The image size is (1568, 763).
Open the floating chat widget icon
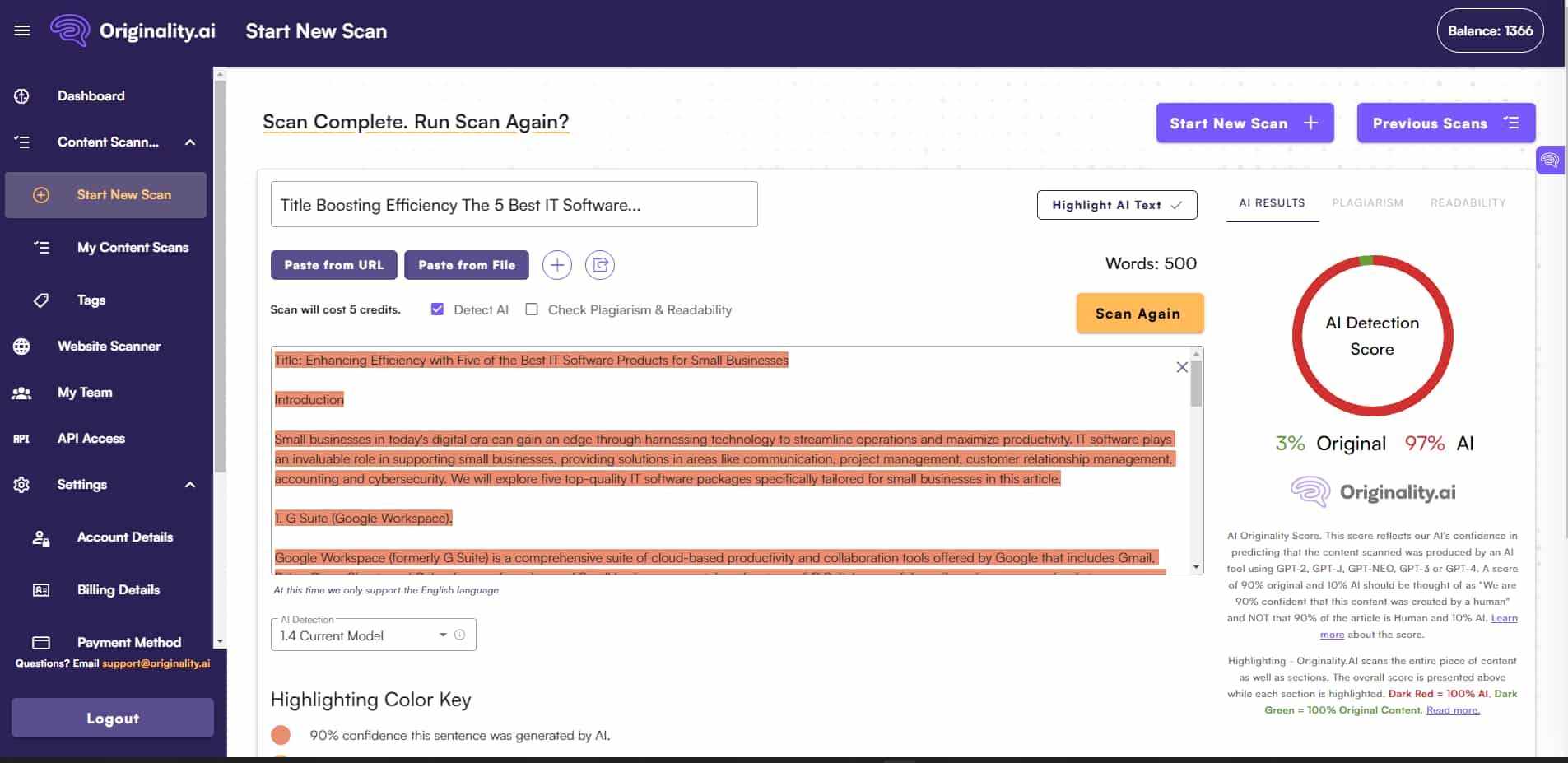1550,160
